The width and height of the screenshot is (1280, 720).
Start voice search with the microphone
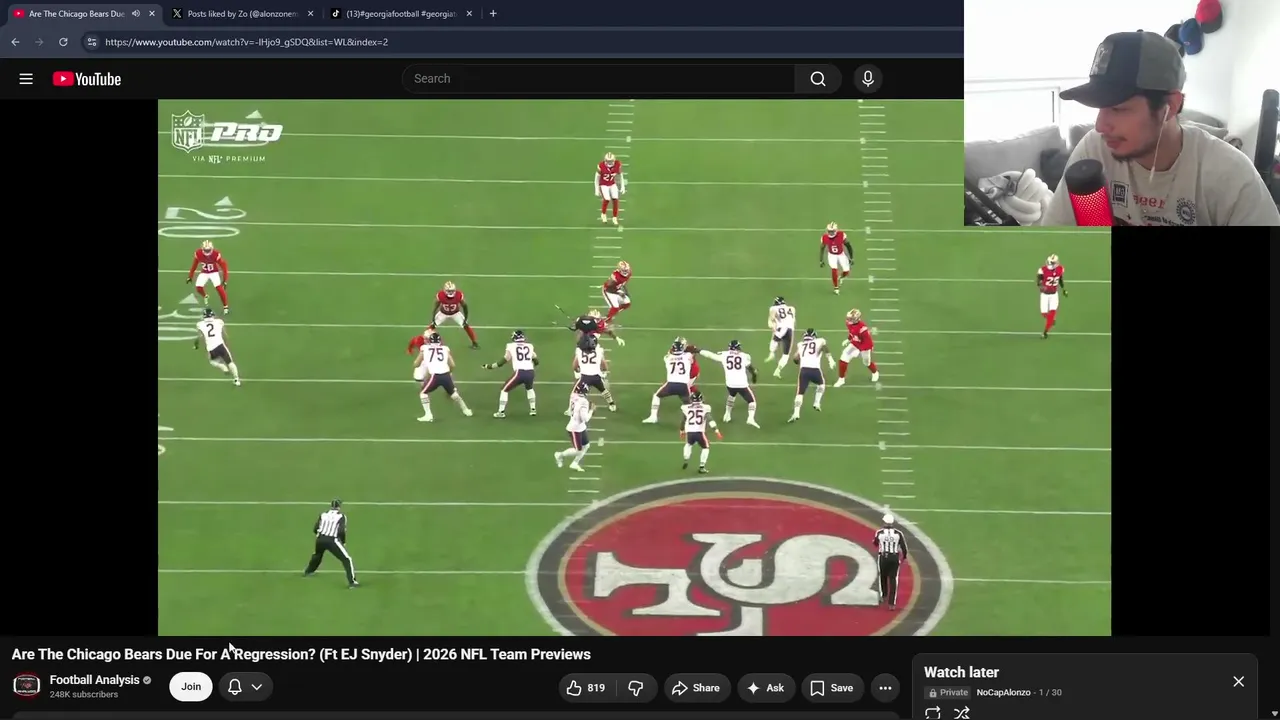(x=868, y=79)
